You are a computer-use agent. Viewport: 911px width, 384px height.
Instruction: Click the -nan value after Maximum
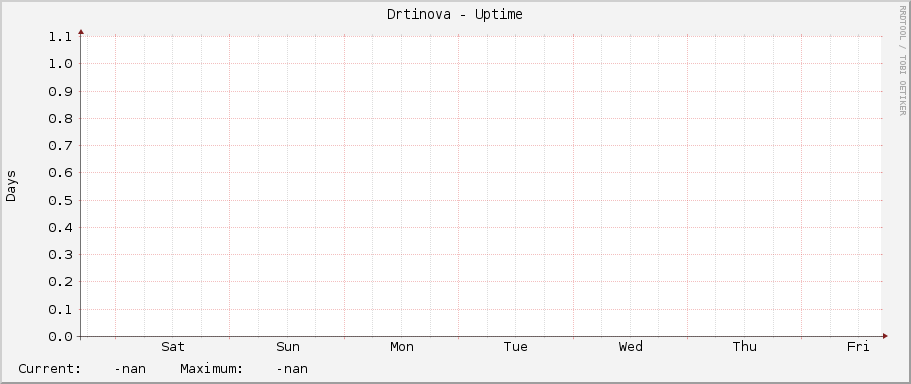292,369
